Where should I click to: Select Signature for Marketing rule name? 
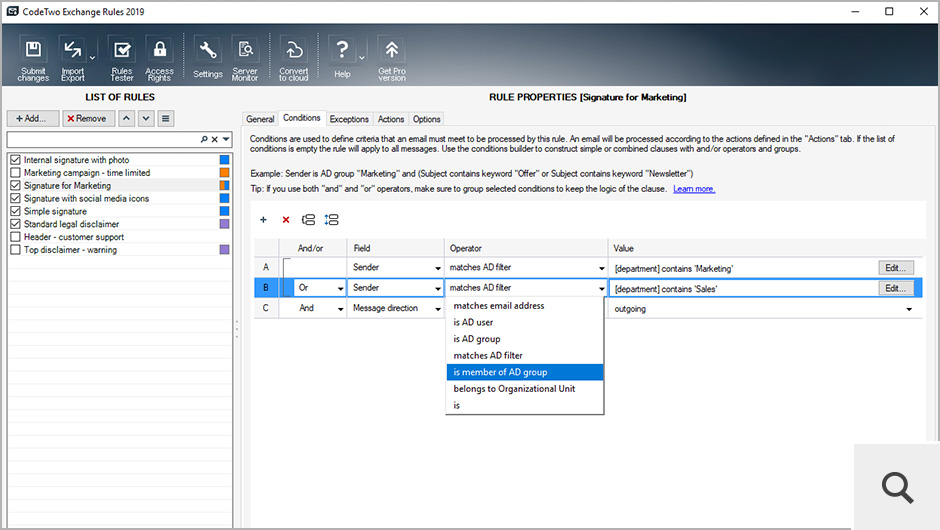click(x=67, y=186)
